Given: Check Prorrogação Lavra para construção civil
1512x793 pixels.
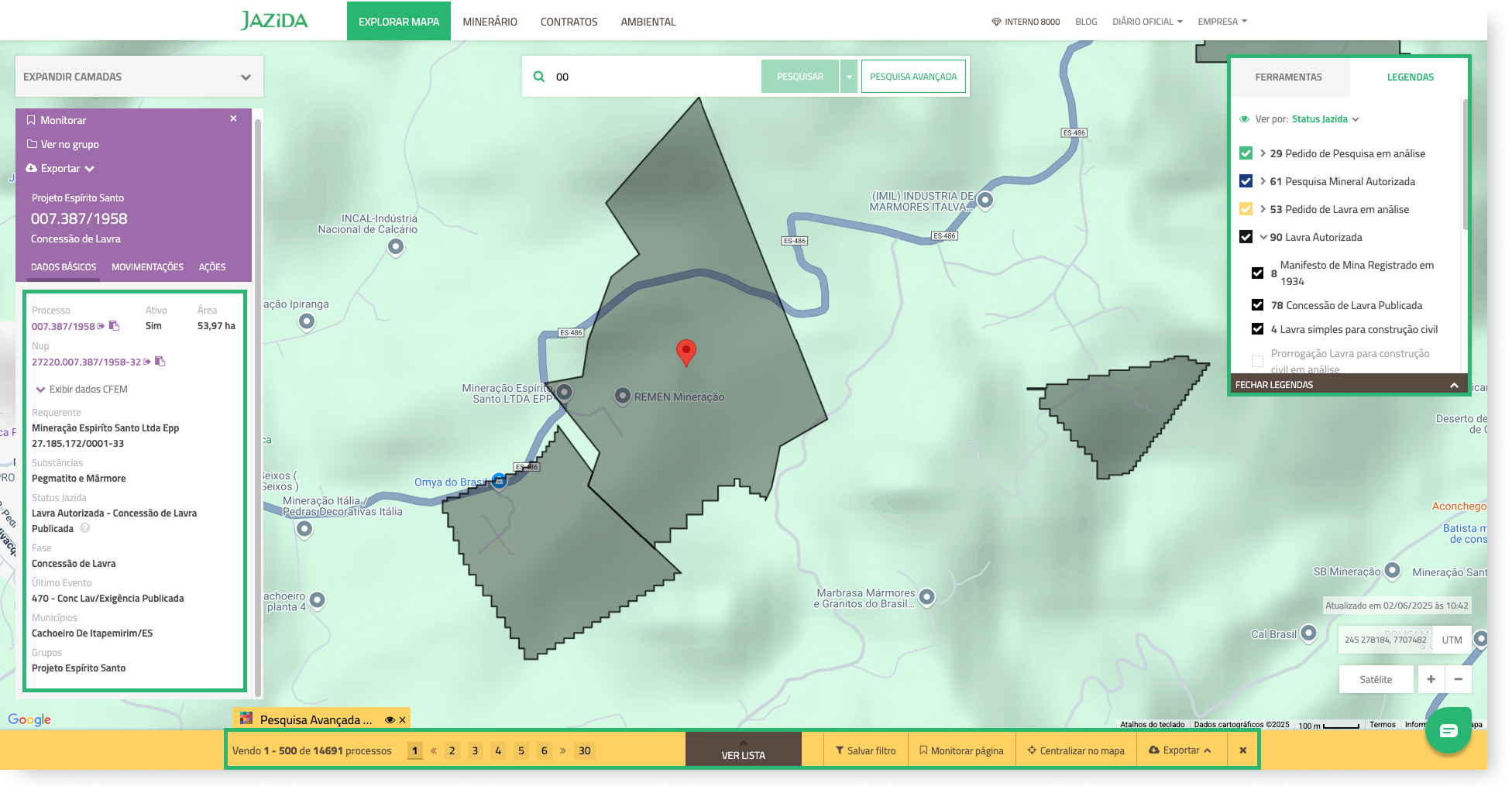Looking at the screenshot, I should [1258, 361].
